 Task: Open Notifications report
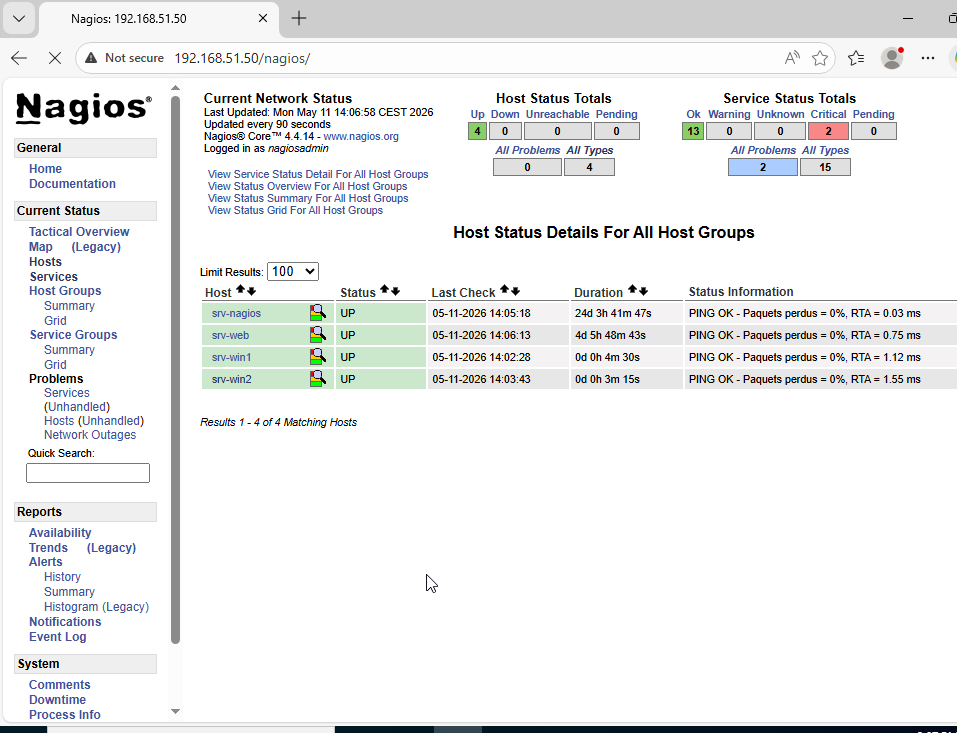coord(65,622)
